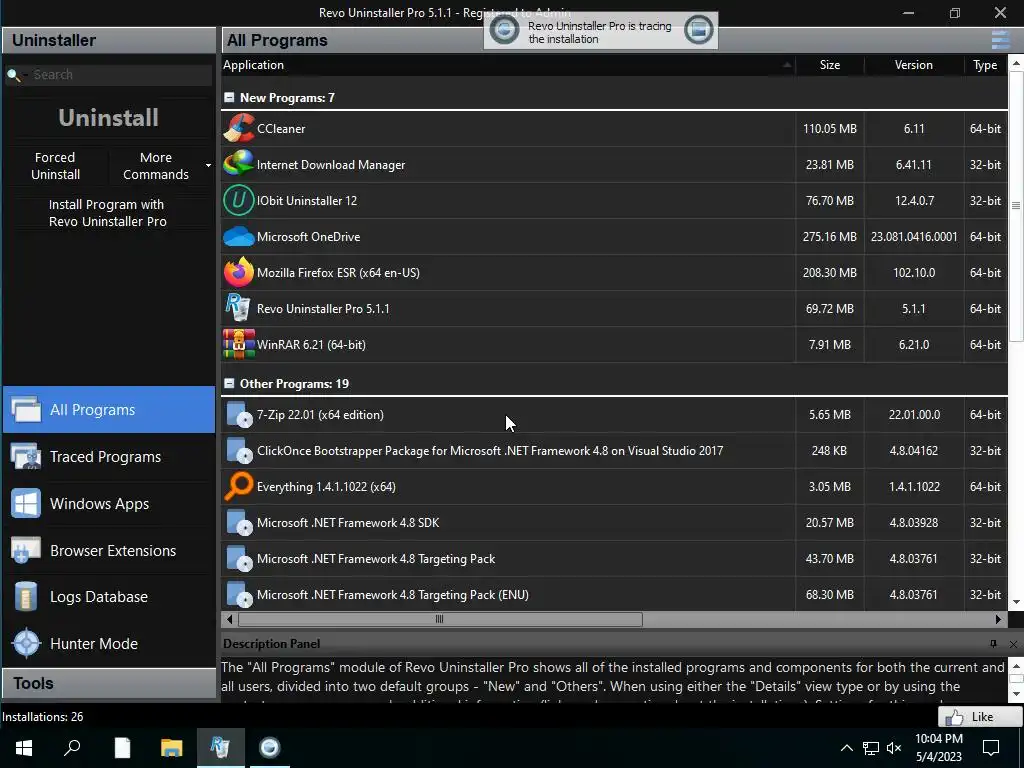
Task: Sort by the Version column header
Action: (914, 65)
